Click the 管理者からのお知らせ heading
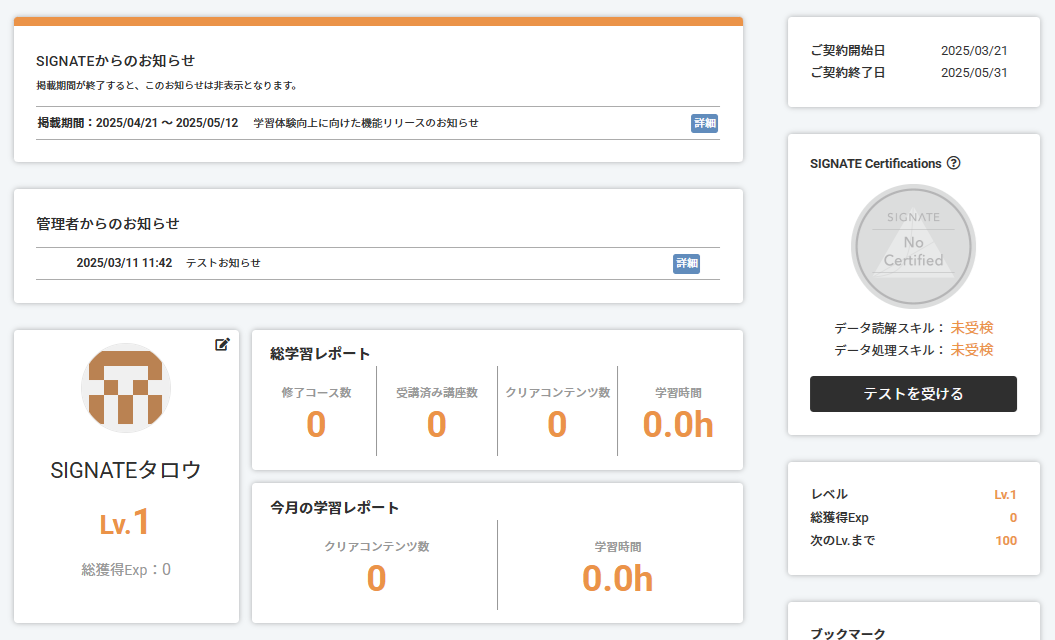 point(108,223)
